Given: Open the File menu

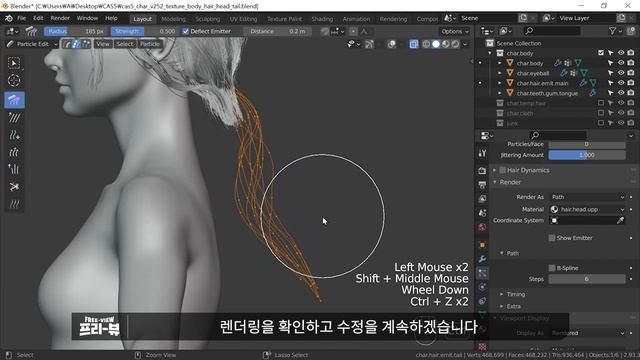Looking at the screenshot, I should 21,18.
